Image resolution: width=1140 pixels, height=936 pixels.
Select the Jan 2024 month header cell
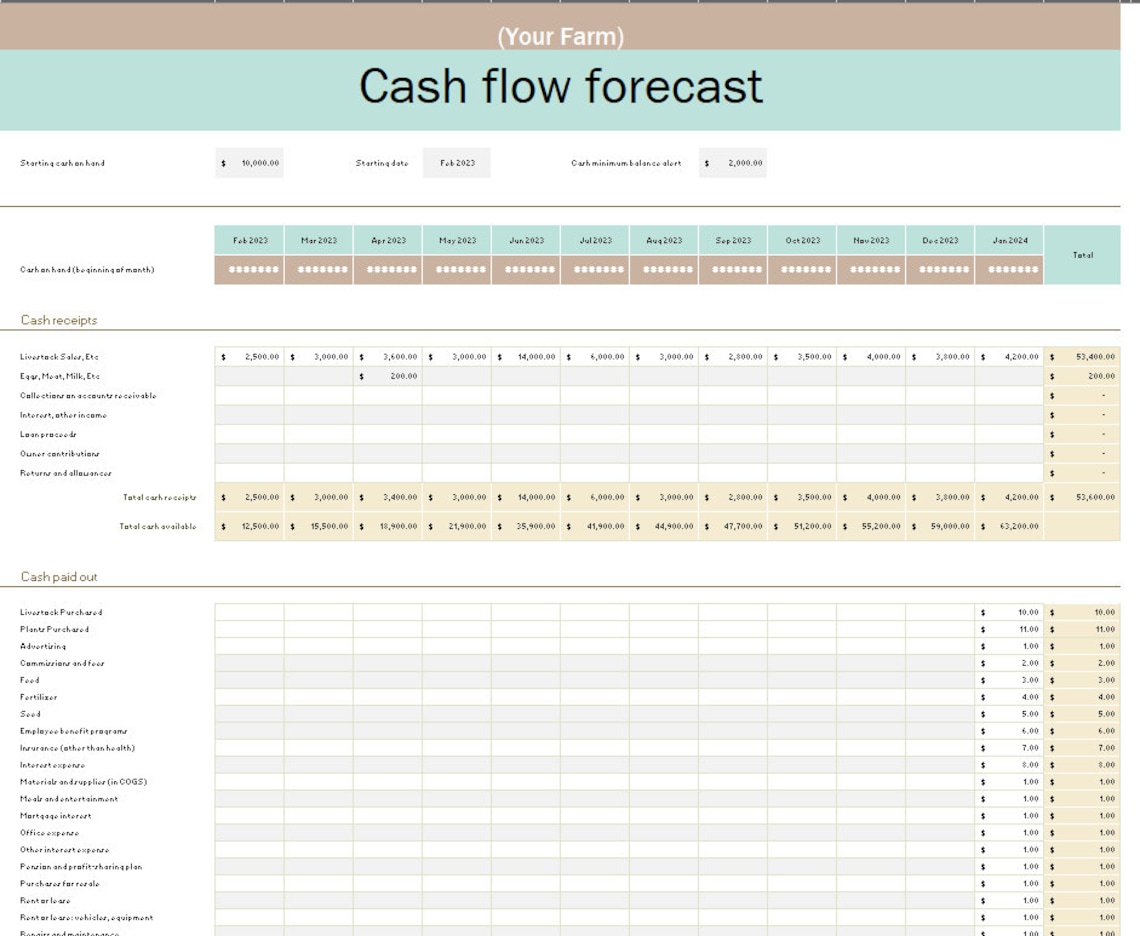click(x=1007, y=240)
